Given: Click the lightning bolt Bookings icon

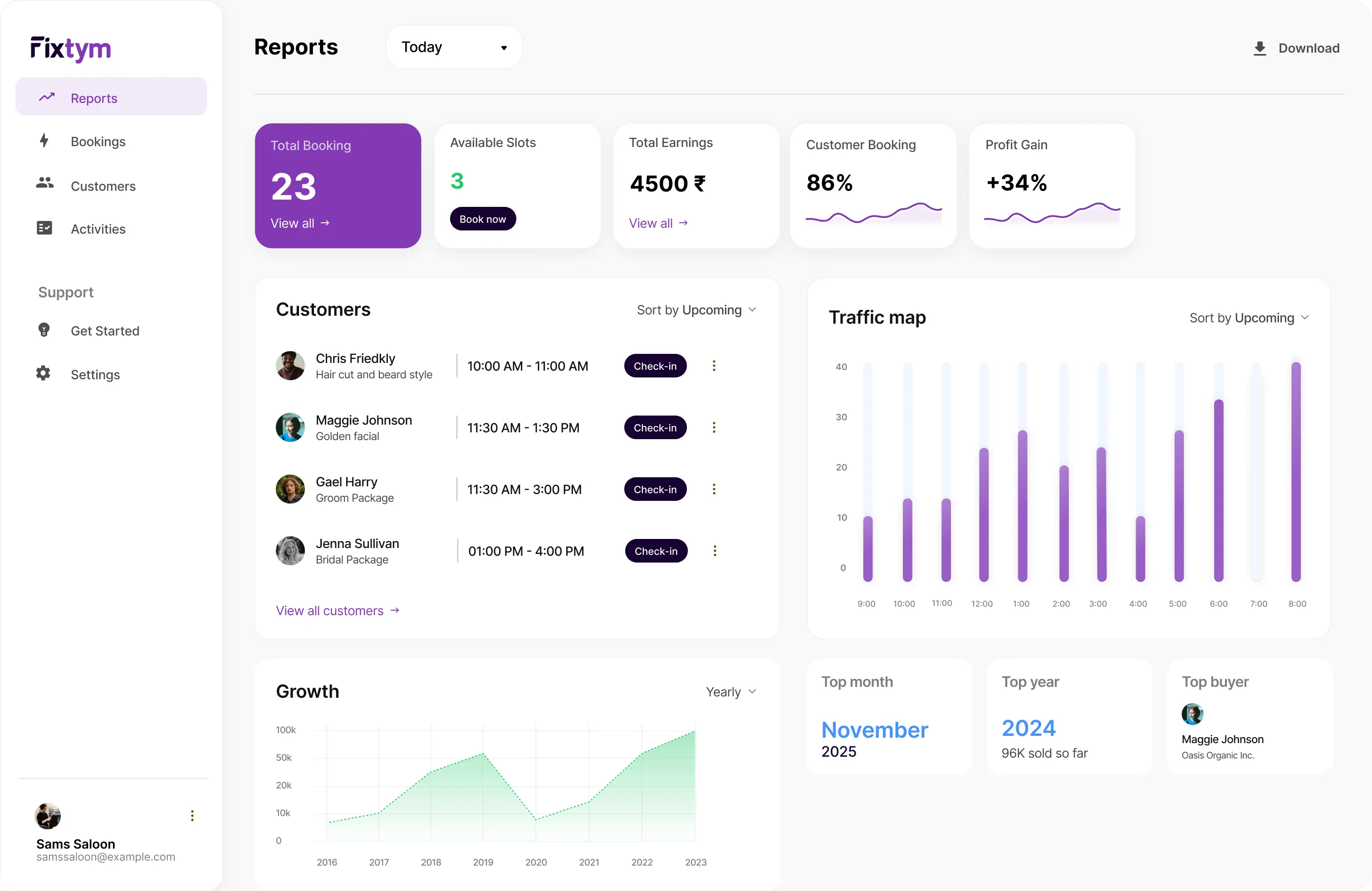Looking at the screenshot, I should (44, 141).
